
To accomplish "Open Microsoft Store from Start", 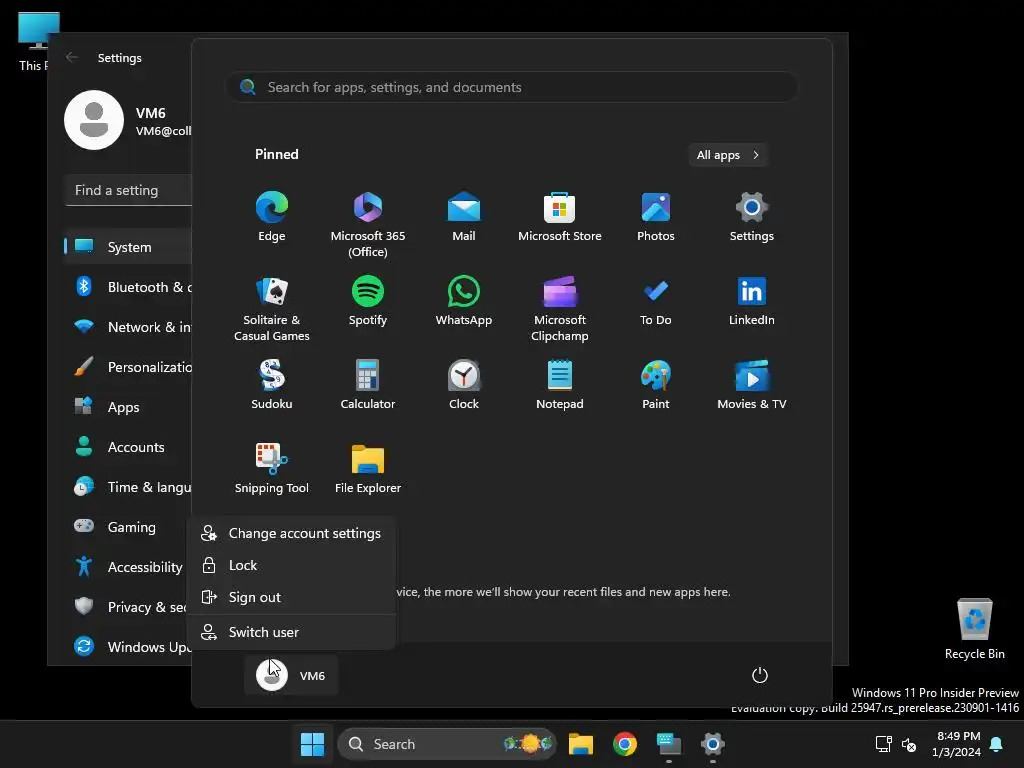I will click(x=560, y=217).
